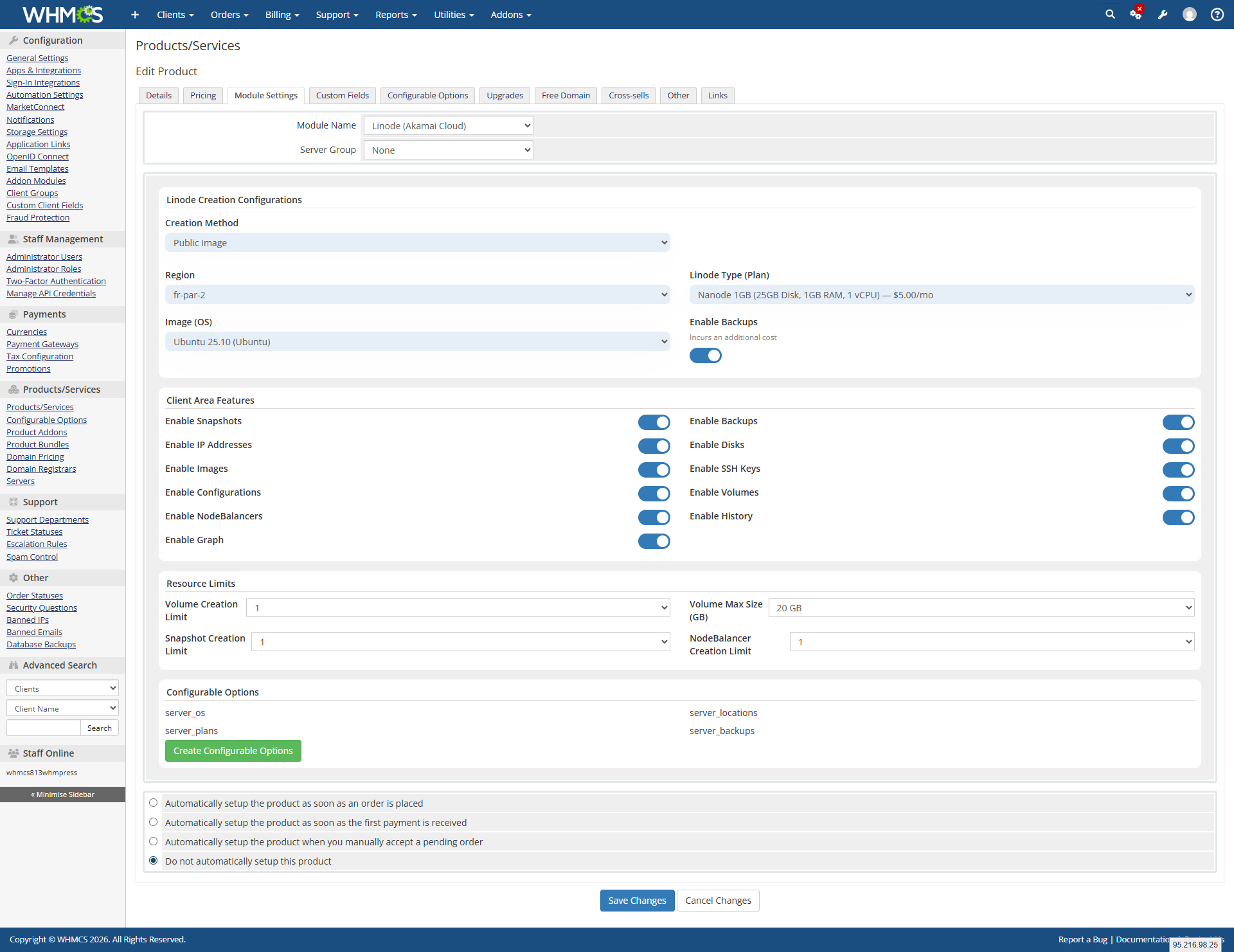
Task: Expand the Region dropdown showing fr-par-2
Action: [417, 295]
